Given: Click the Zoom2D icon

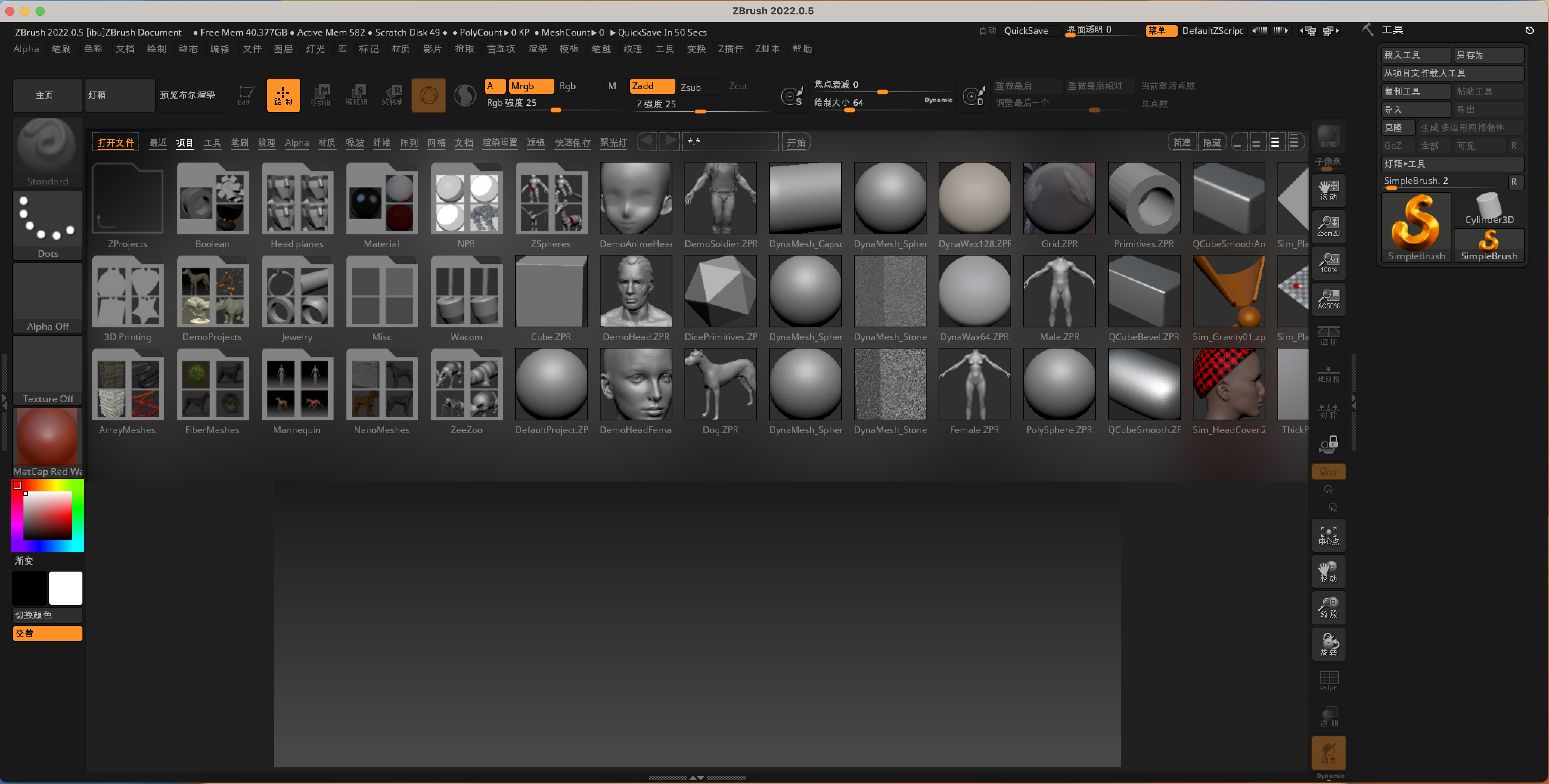Looking at the screenshot, I should 1328,226.
